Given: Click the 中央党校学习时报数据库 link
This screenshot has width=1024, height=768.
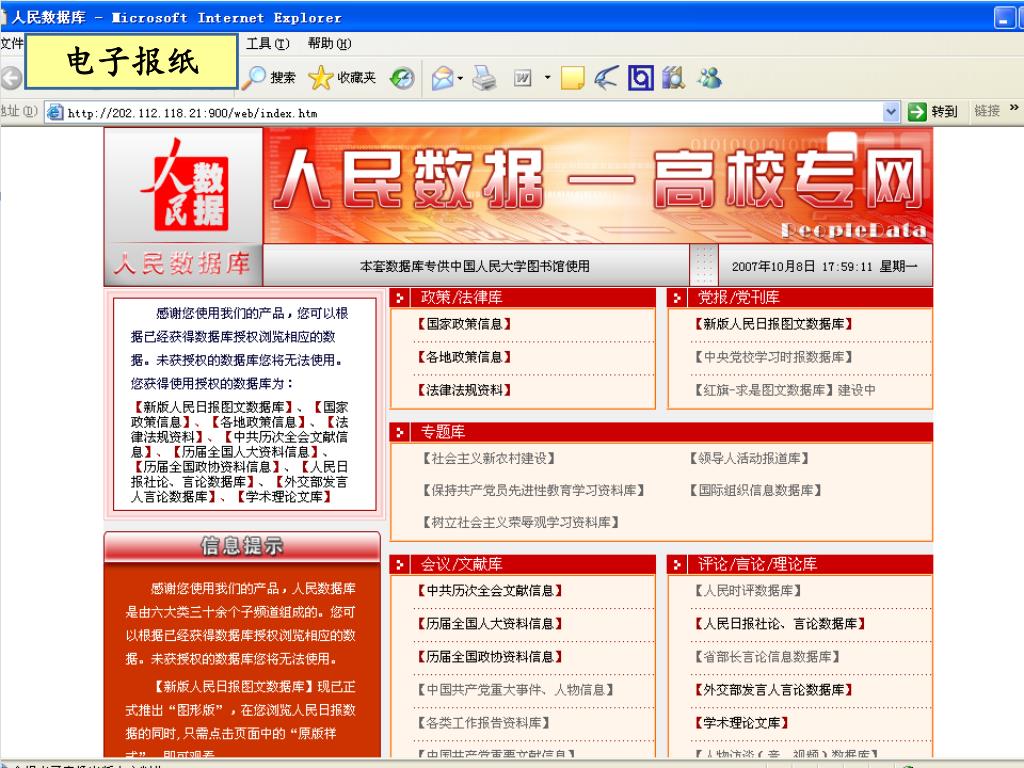Looking at the screenshot, I should (x=773, y=357).
